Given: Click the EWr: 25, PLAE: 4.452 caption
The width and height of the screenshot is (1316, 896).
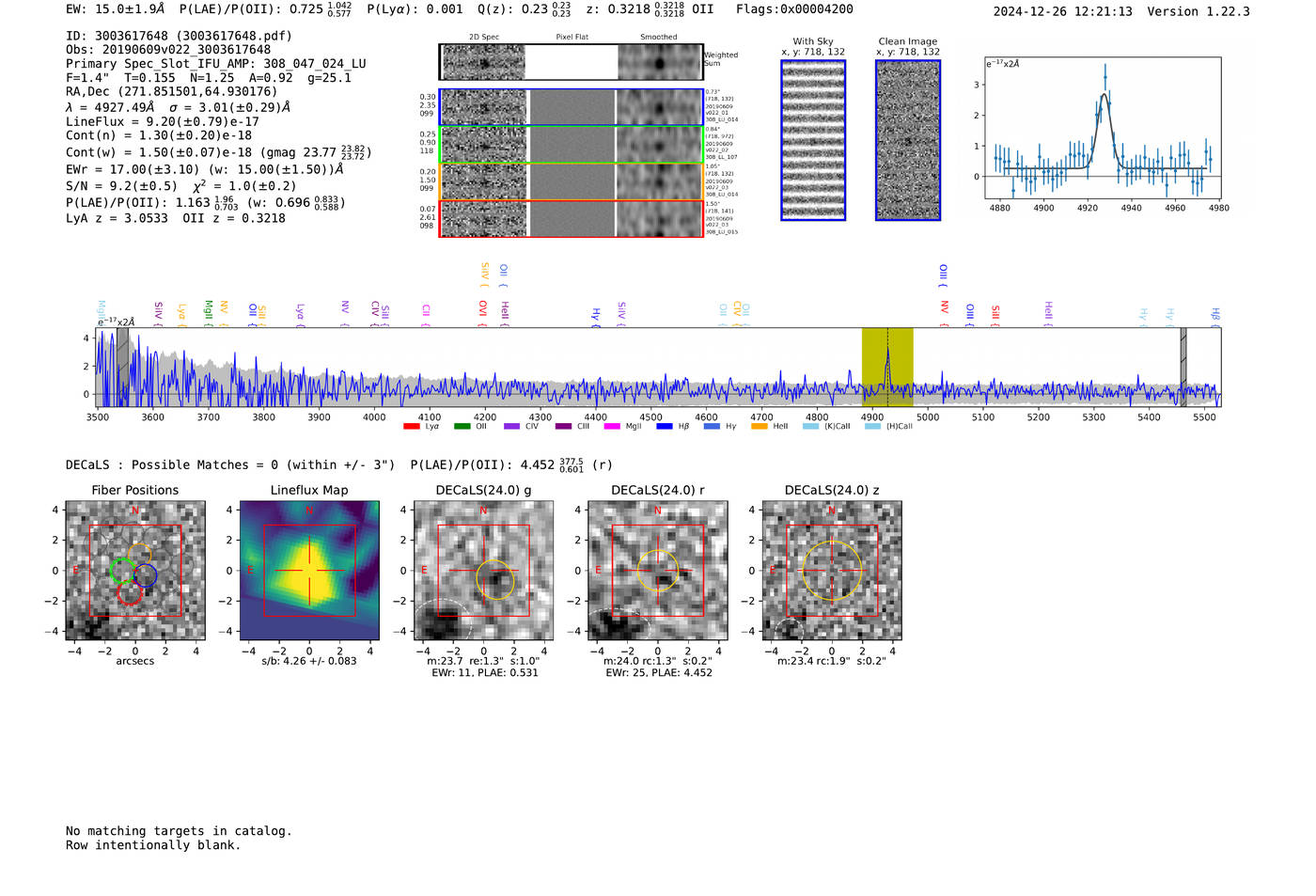Looking at the screenshot, I should pyautogui.click(x=659, y=673).
